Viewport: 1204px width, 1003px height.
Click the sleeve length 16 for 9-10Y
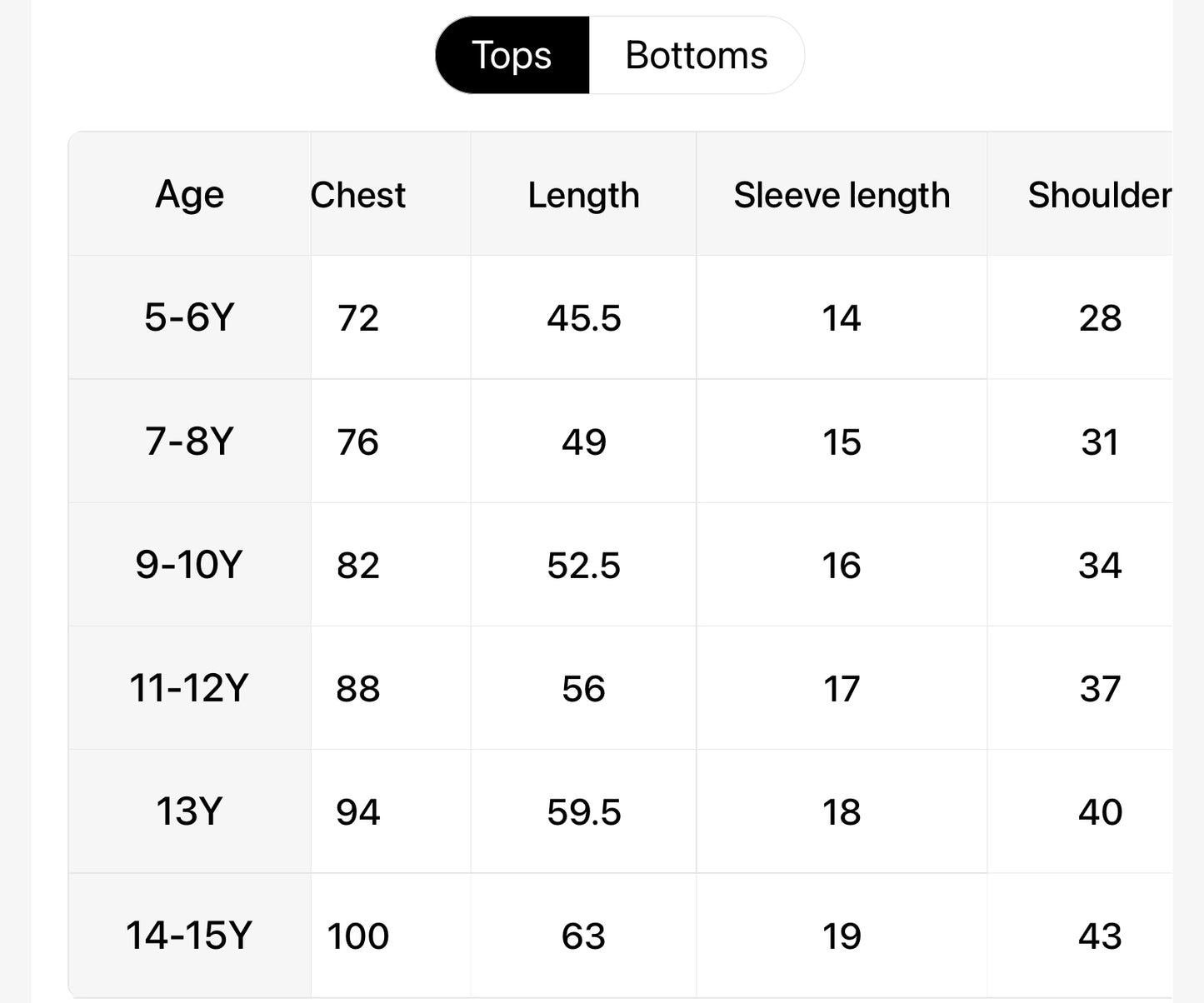[x=842, y=565]
